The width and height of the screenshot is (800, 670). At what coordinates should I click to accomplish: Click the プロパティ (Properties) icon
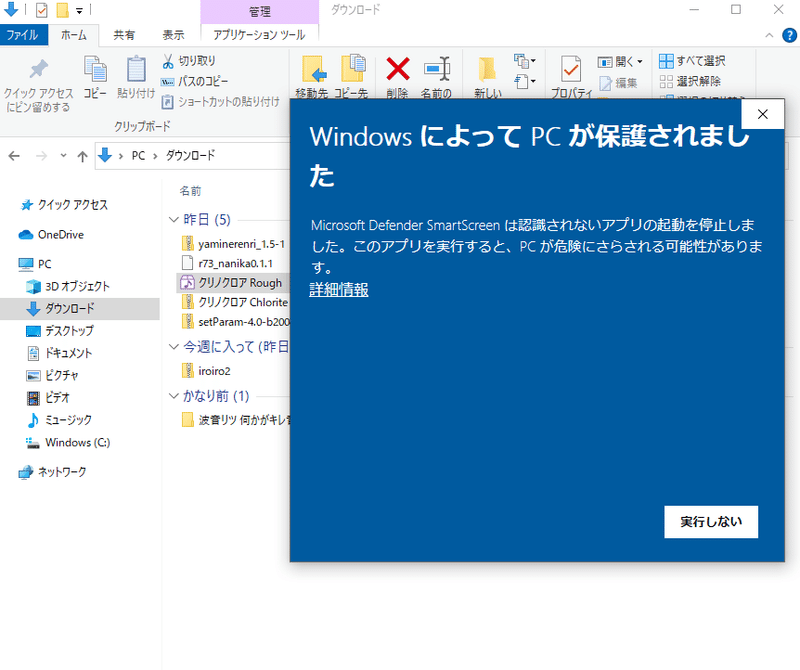click(571, 70)
